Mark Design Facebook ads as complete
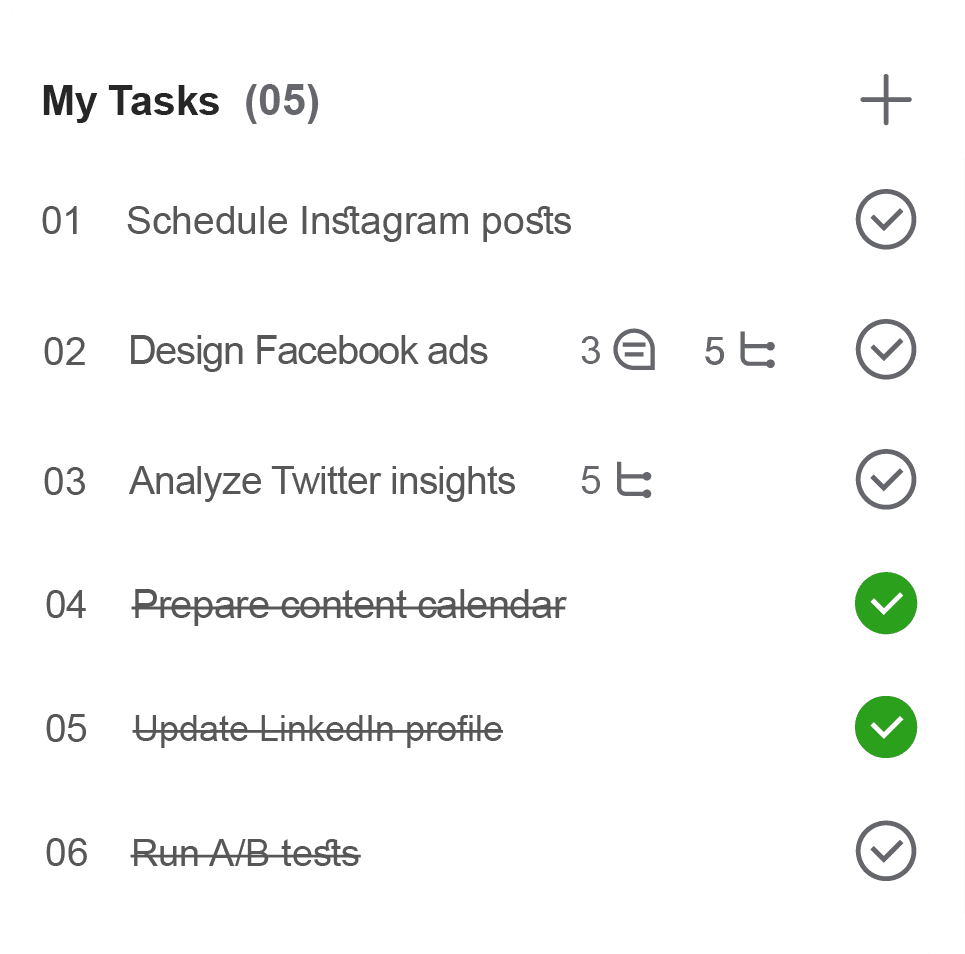The height and width of the screenshot is (954, 965). point(886,350)
